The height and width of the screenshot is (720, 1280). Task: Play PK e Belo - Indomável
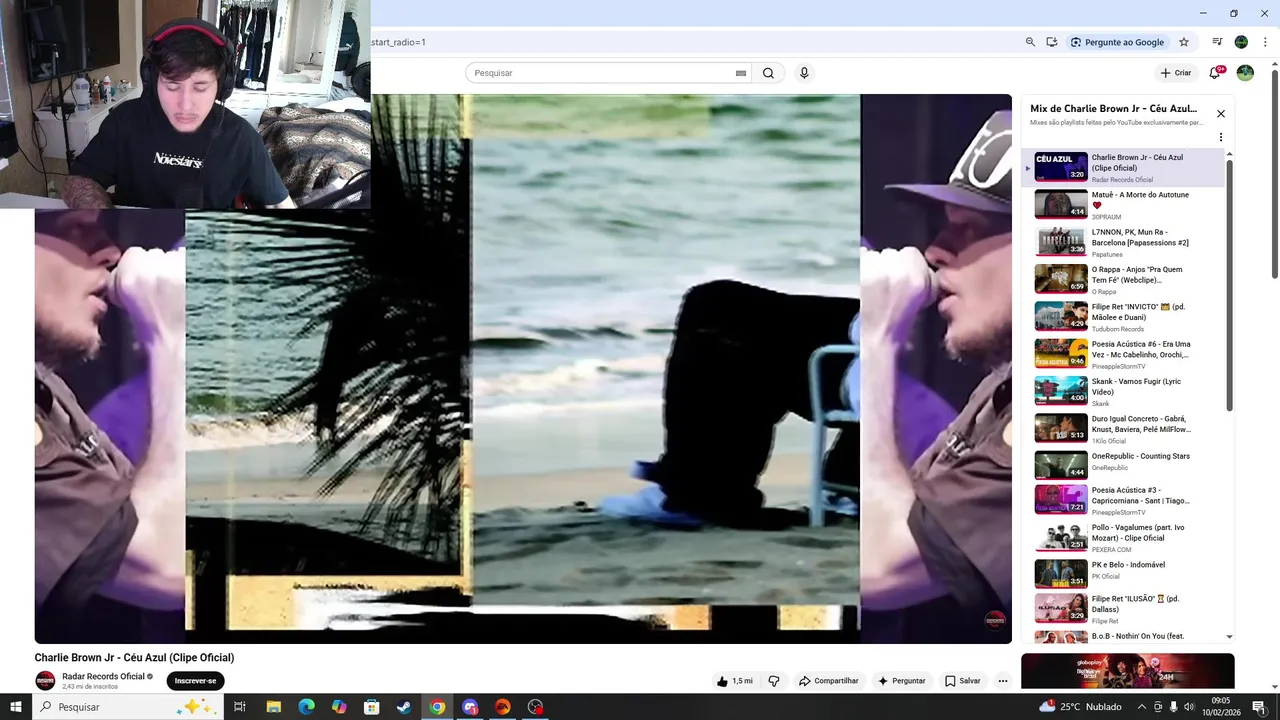(x=1124, y=575)
